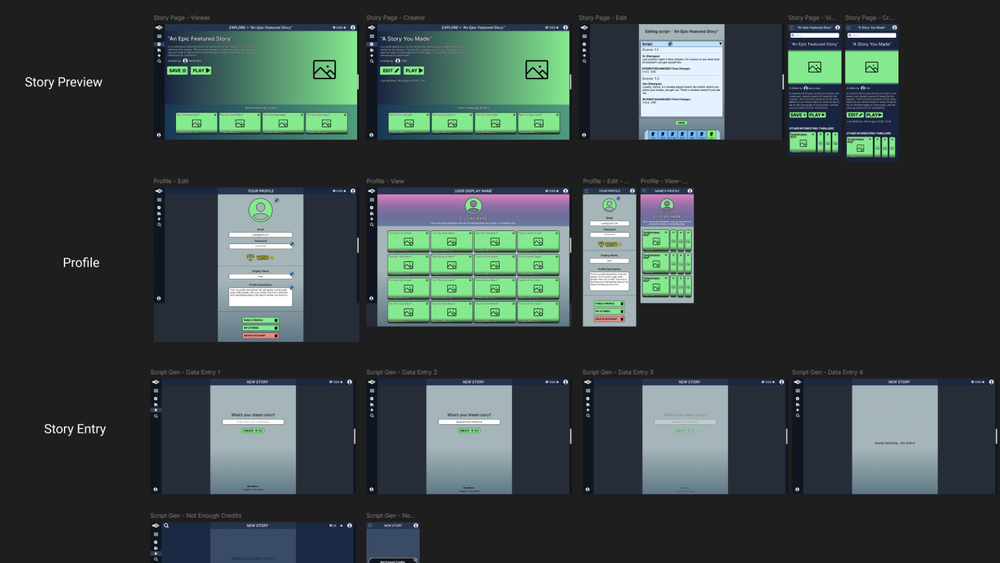Click the Display Name field in Profile - Edit
1000x563 pixels.
[260, 277]
